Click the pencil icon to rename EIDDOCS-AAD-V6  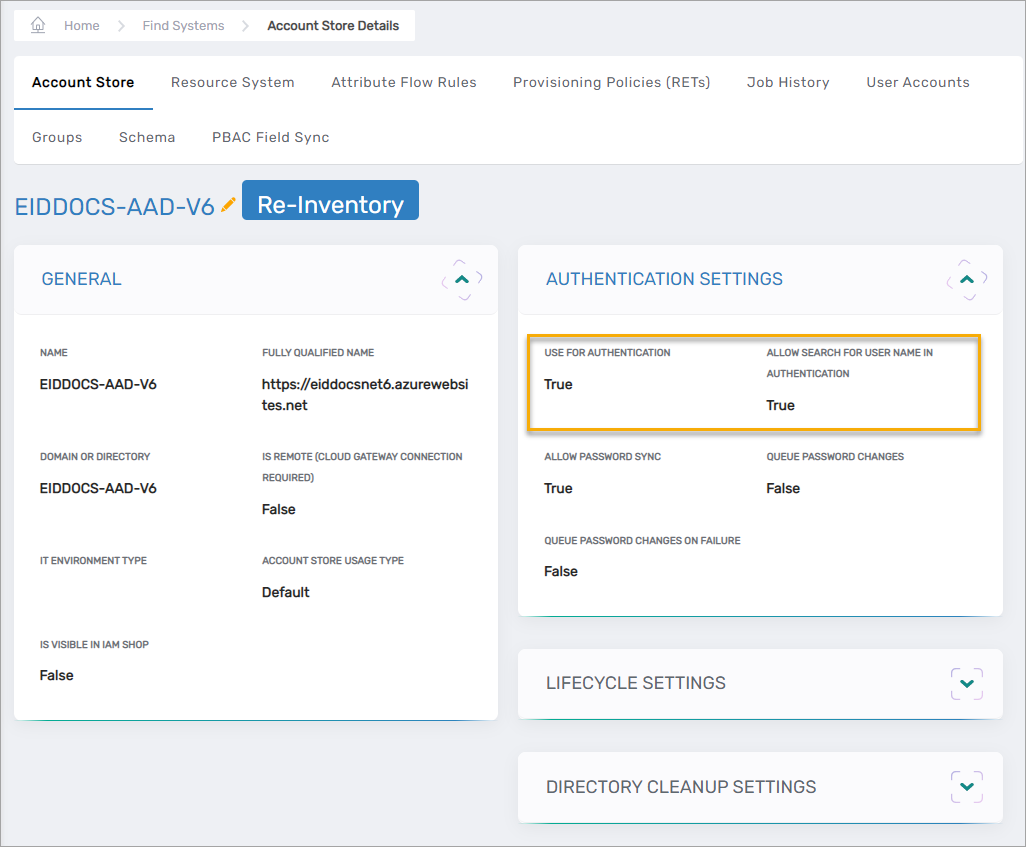click(229, 202)
